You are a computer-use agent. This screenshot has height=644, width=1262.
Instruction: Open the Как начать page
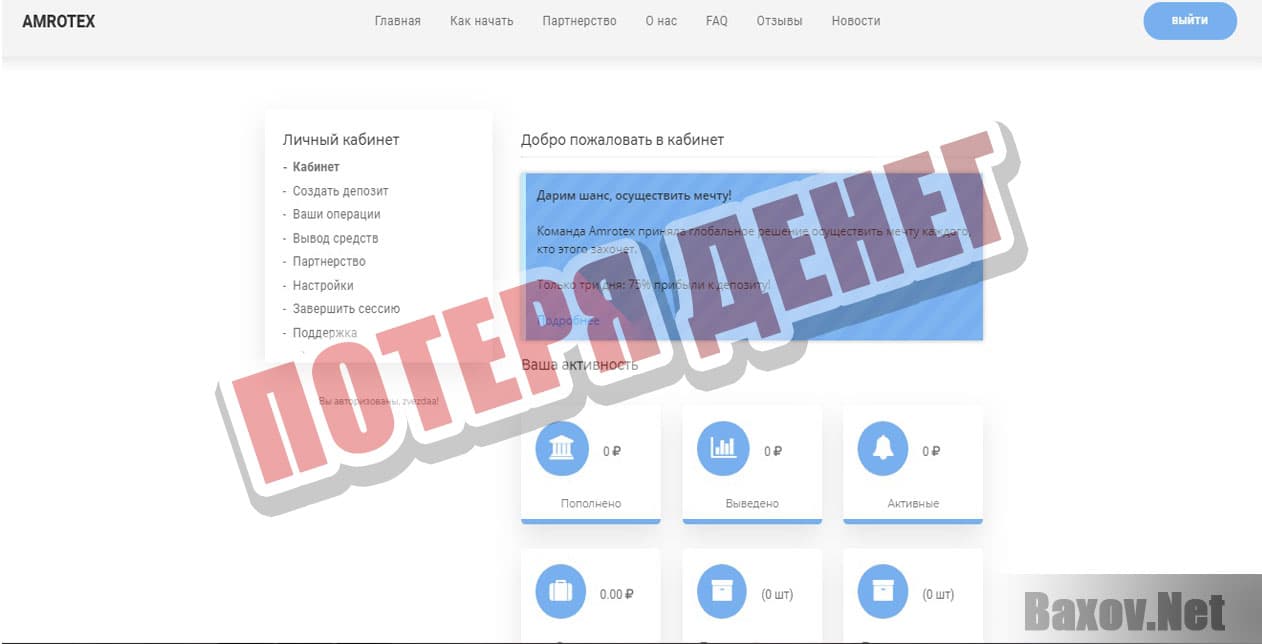(481, 20)
